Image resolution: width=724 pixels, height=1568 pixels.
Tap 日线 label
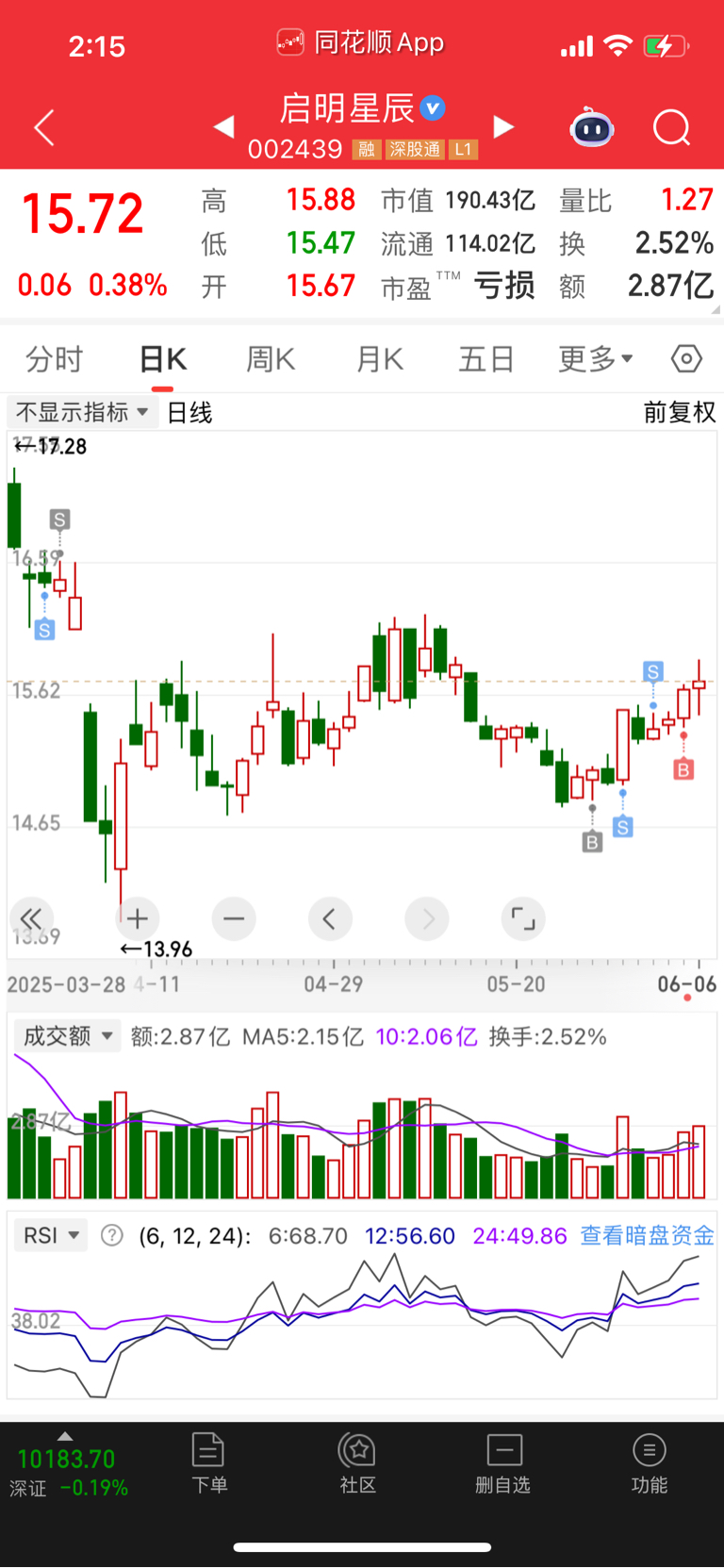click(189, 412)
